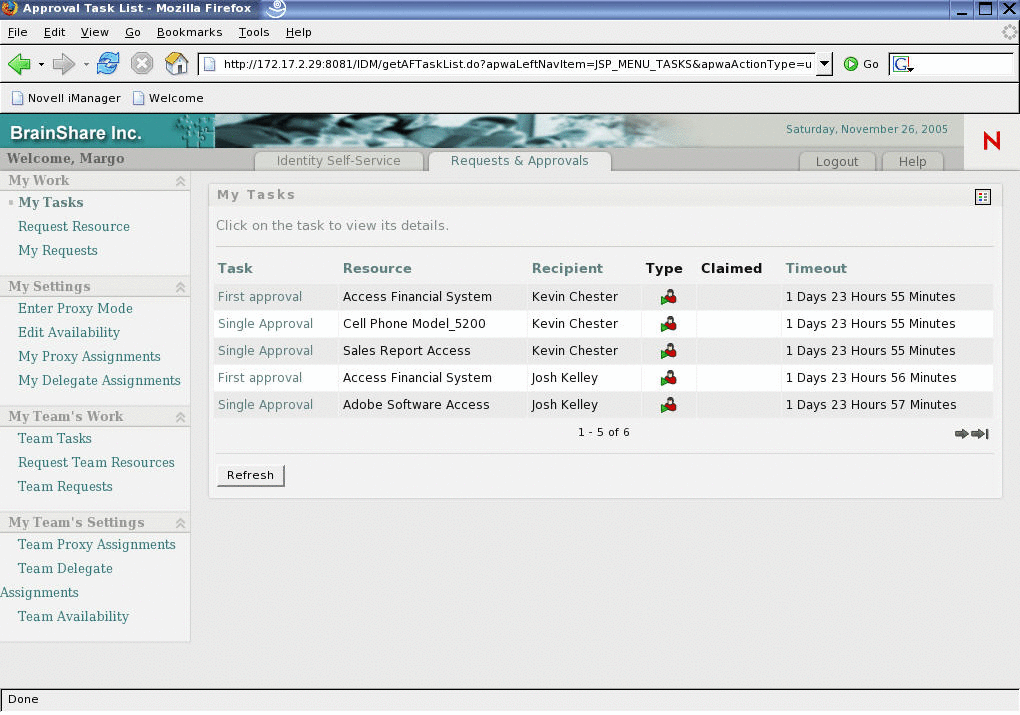Open Team Tasks link
The width and height of the screenshot is (1020, 715).
pyautogui.click(x=55, y=438)
